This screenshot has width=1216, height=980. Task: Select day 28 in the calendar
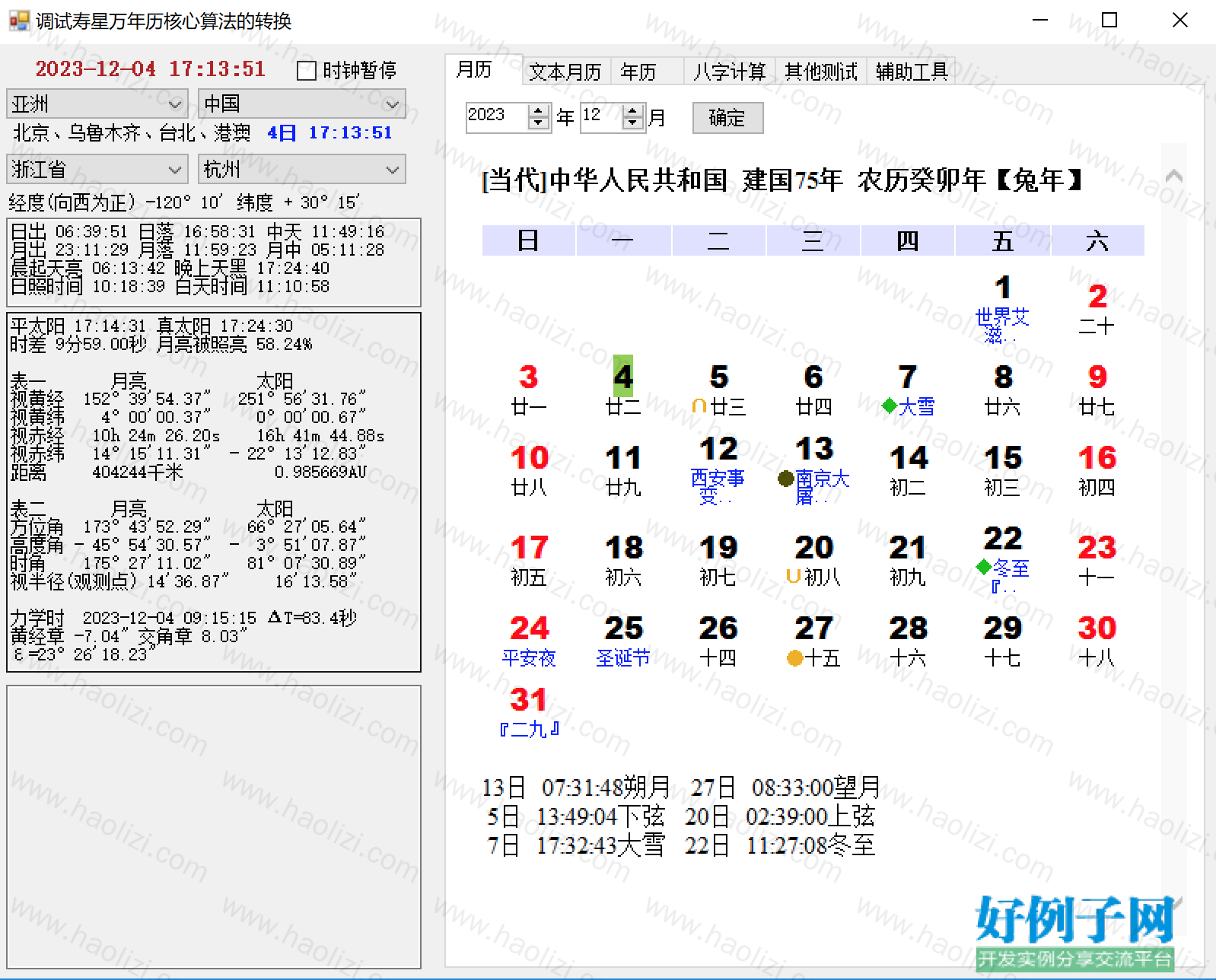pyautogui.click(x=908, y=628)
